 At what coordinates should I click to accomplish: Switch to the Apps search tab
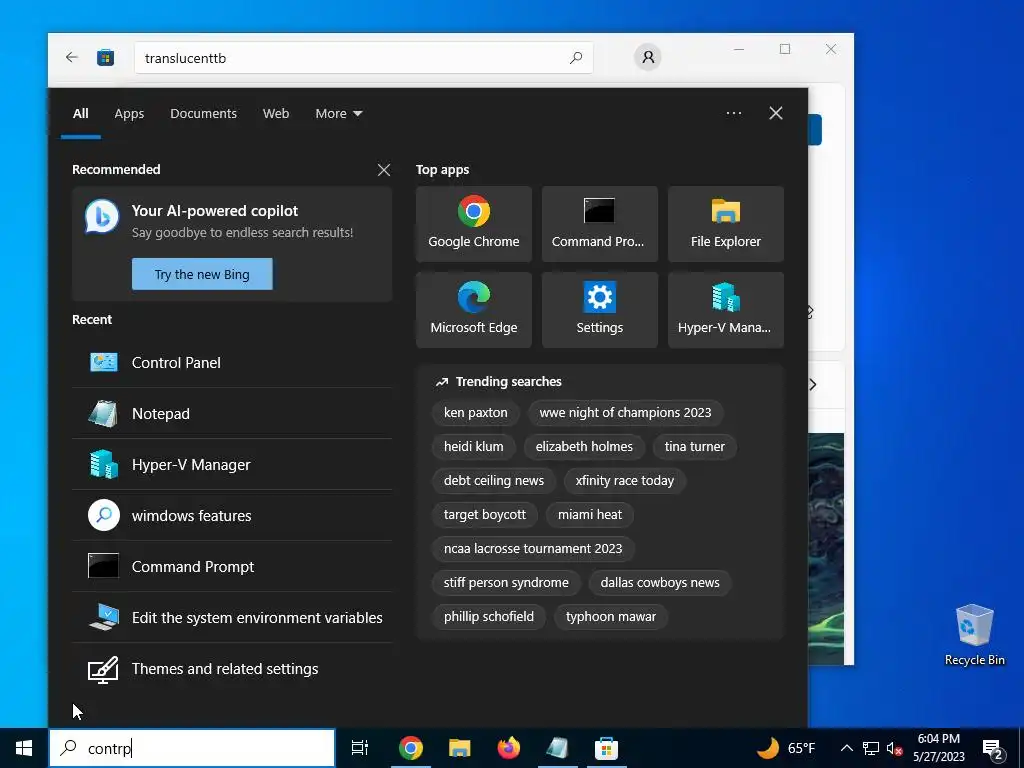point(129,114)
